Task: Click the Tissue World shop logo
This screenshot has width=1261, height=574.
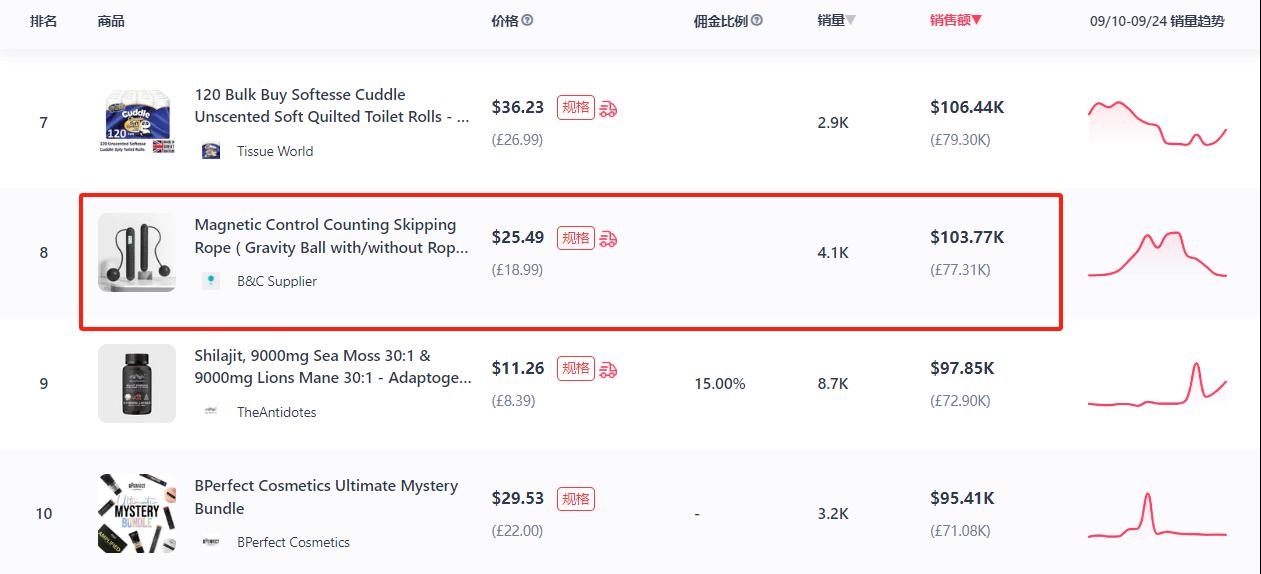Action: pyautogui.click(x=211, y=151)
